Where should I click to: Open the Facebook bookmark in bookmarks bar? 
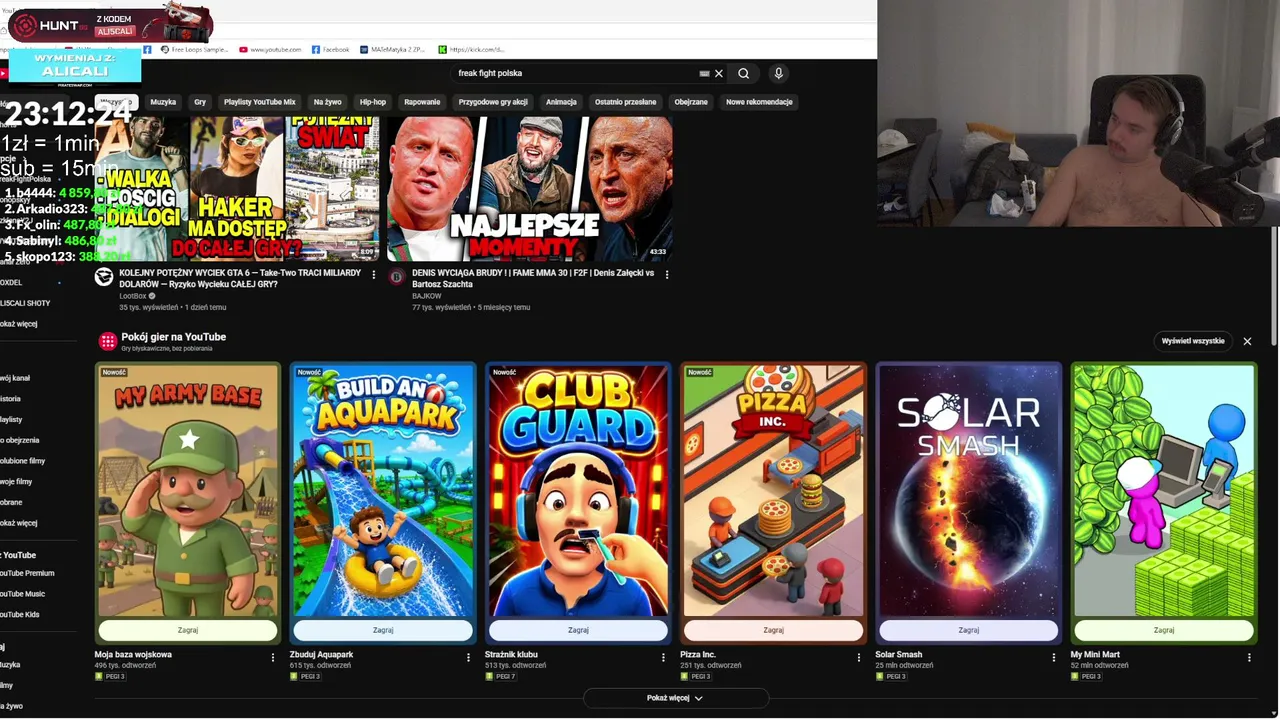(x=330, y=49)
